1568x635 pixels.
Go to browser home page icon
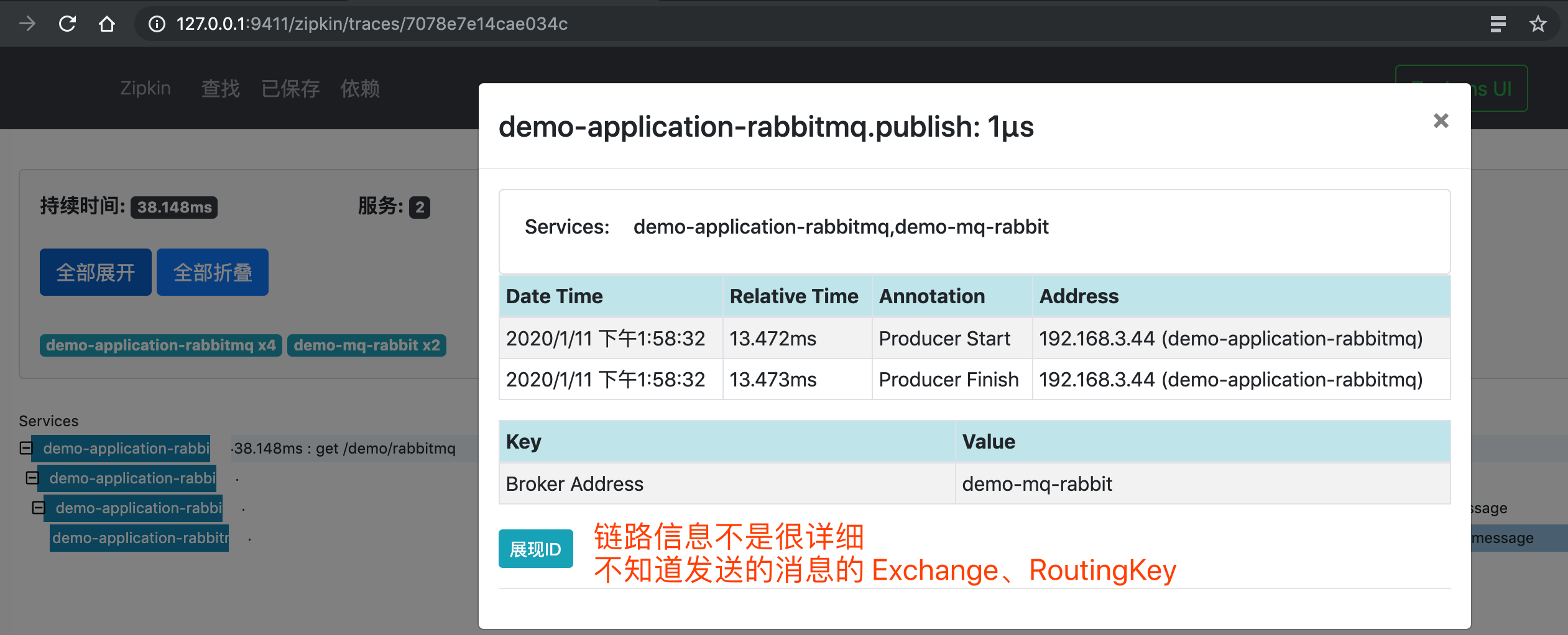click(107, 24)
